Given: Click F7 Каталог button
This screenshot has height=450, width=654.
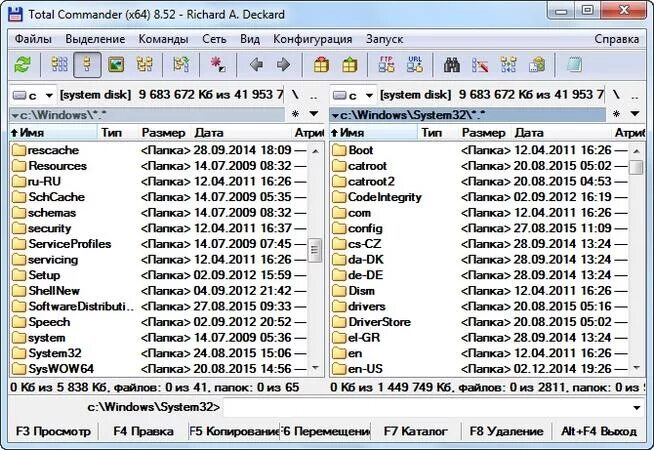Looking at the screenshot, I should [415, 431].
